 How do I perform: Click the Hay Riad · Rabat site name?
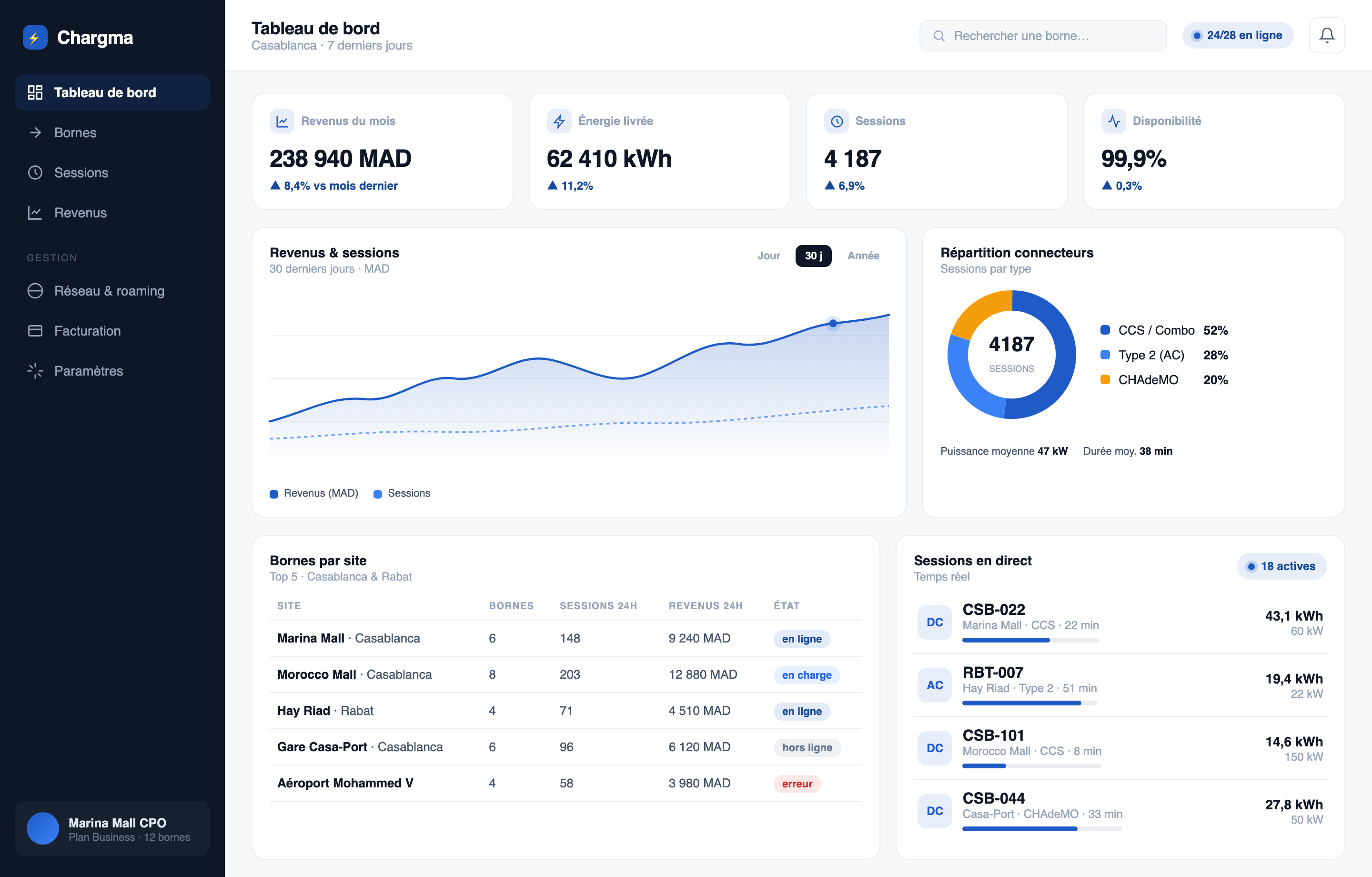pos(325,711)
